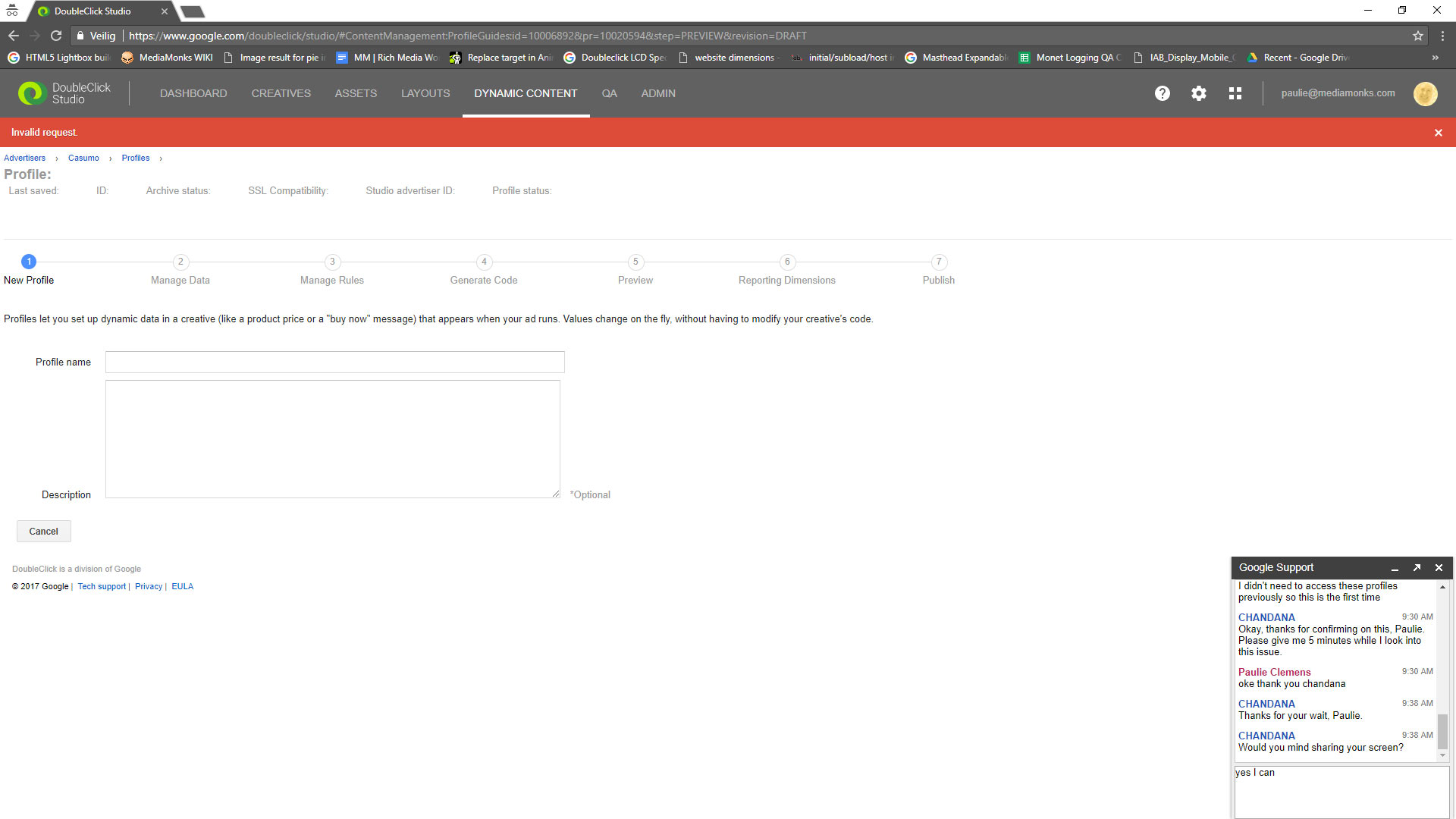Click the browser forward arrow
1456x819 pixels.
(35, 36)
